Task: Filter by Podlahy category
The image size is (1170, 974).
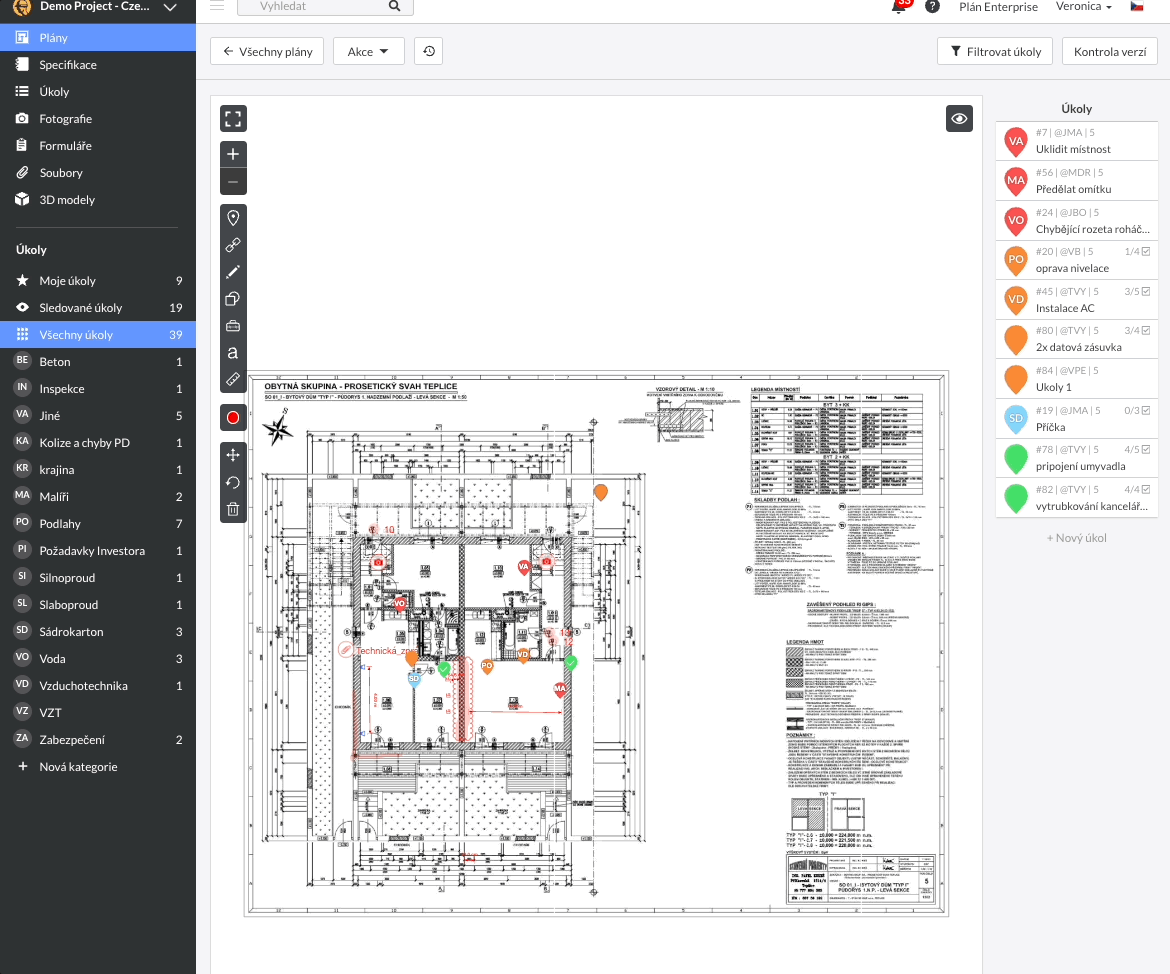Action: click(98, 523)
